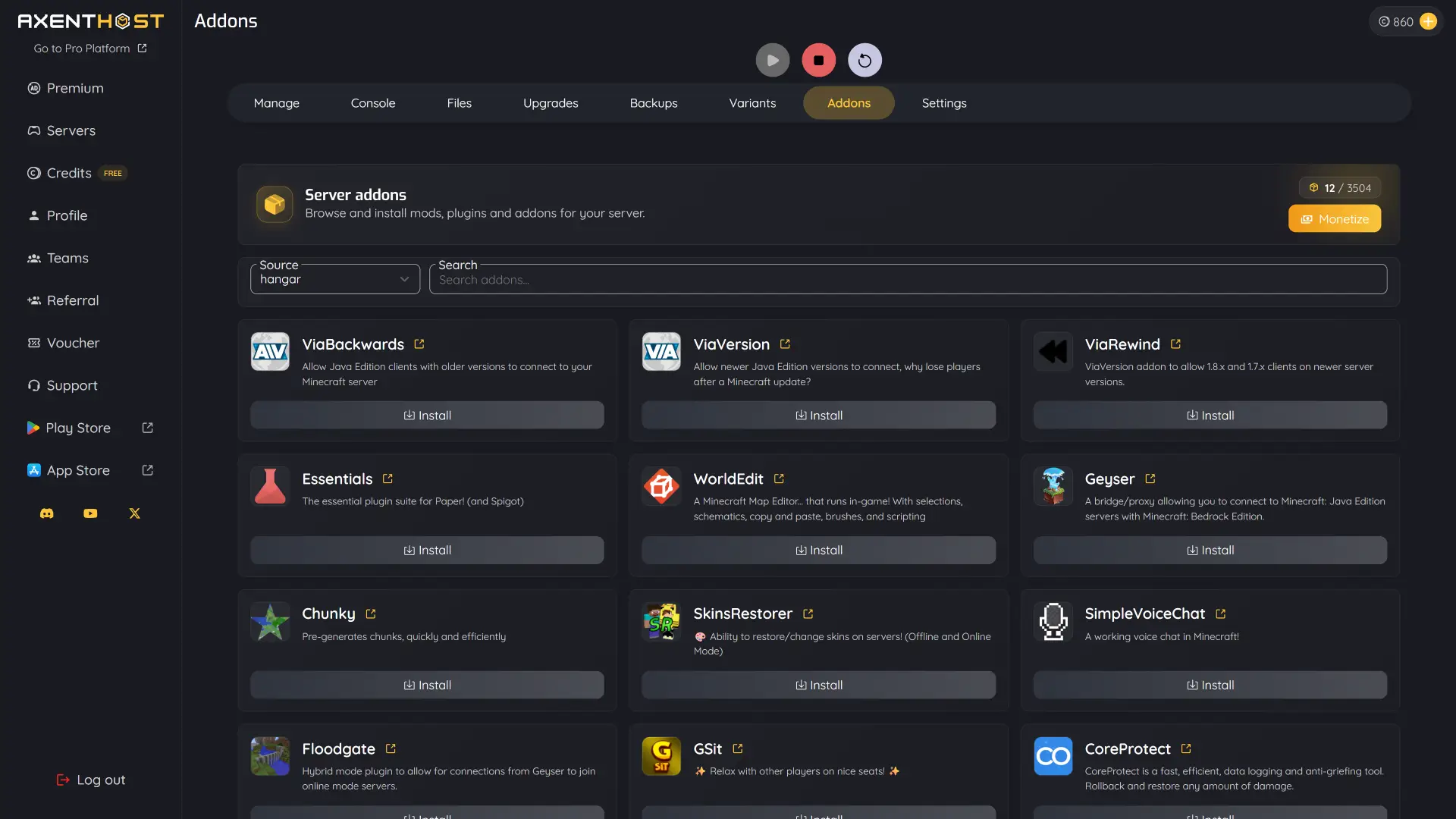This screenshot has width=1456, height=819.
Task: Open CoreProtect external link icon
Action: click(1186, 749)
